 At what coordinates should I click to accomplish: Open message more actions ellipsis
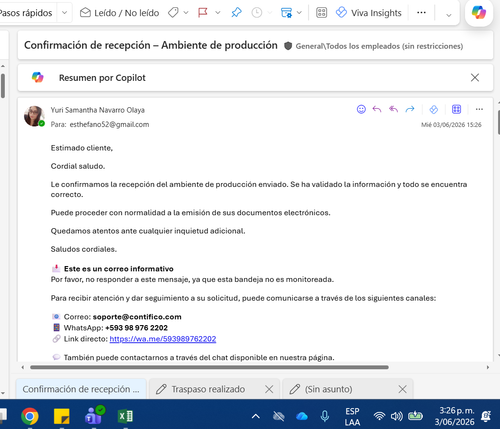coord(479,109)
